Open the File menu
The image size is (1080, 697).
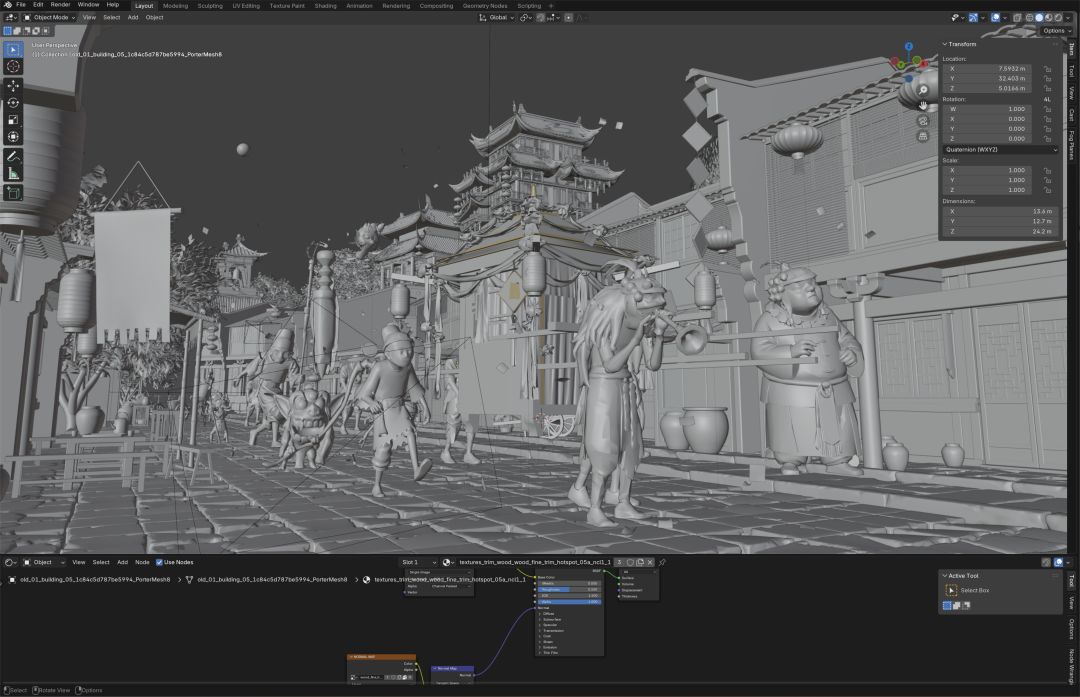point(21,5)
